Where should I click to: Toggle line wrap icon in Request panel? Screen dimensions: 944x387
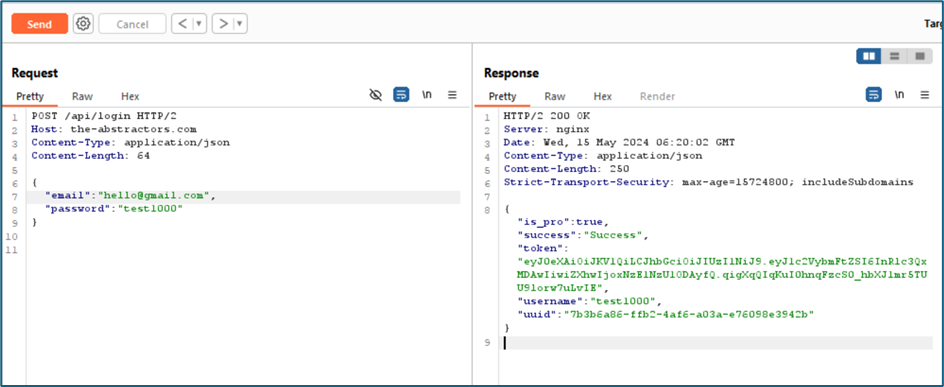401,95
